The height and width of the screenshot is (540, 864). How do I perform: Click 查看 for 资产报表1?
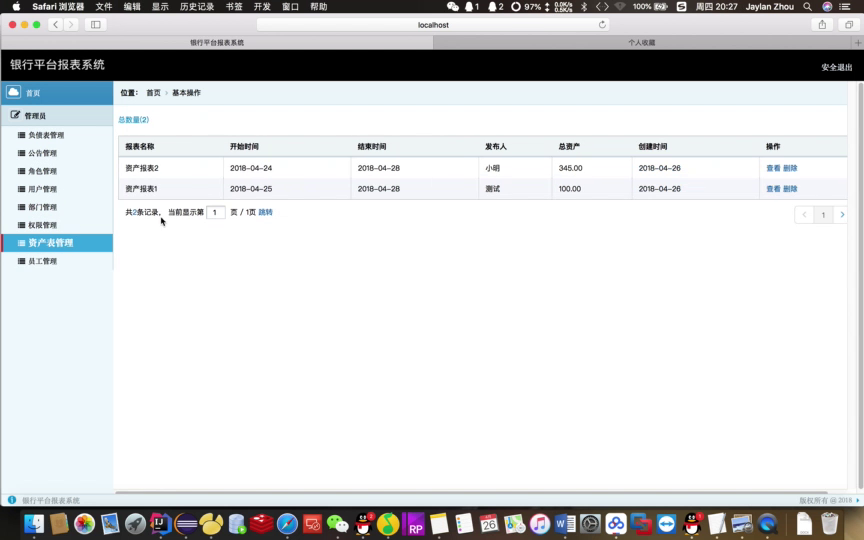coord(773,188)
